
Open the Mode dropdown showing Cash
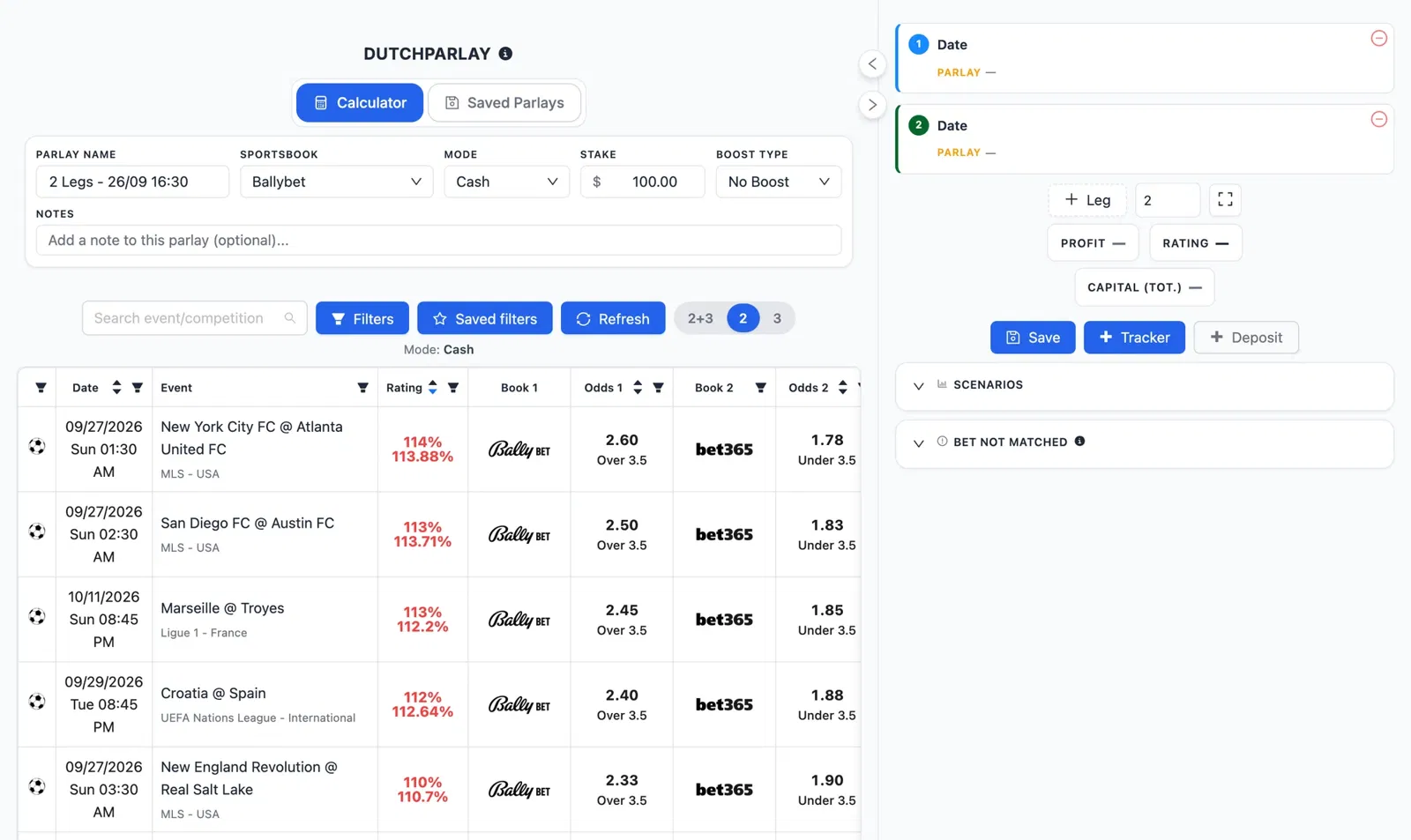[x=507, y=182]
